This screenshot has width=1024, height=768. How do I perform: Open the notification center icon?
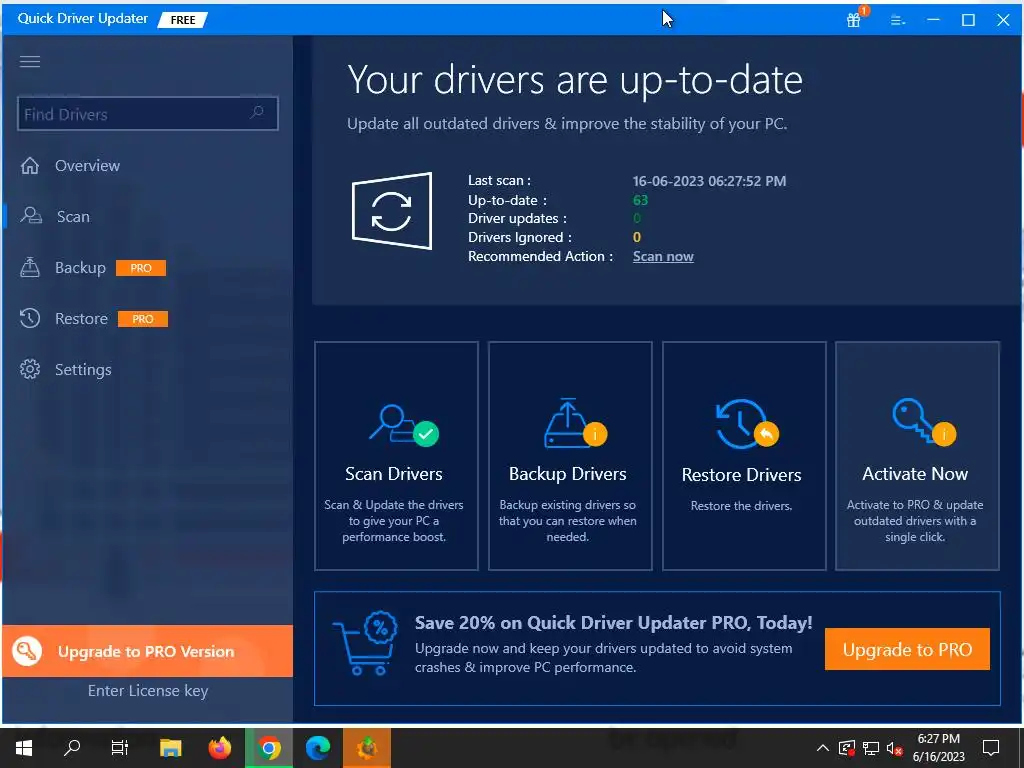991,748
